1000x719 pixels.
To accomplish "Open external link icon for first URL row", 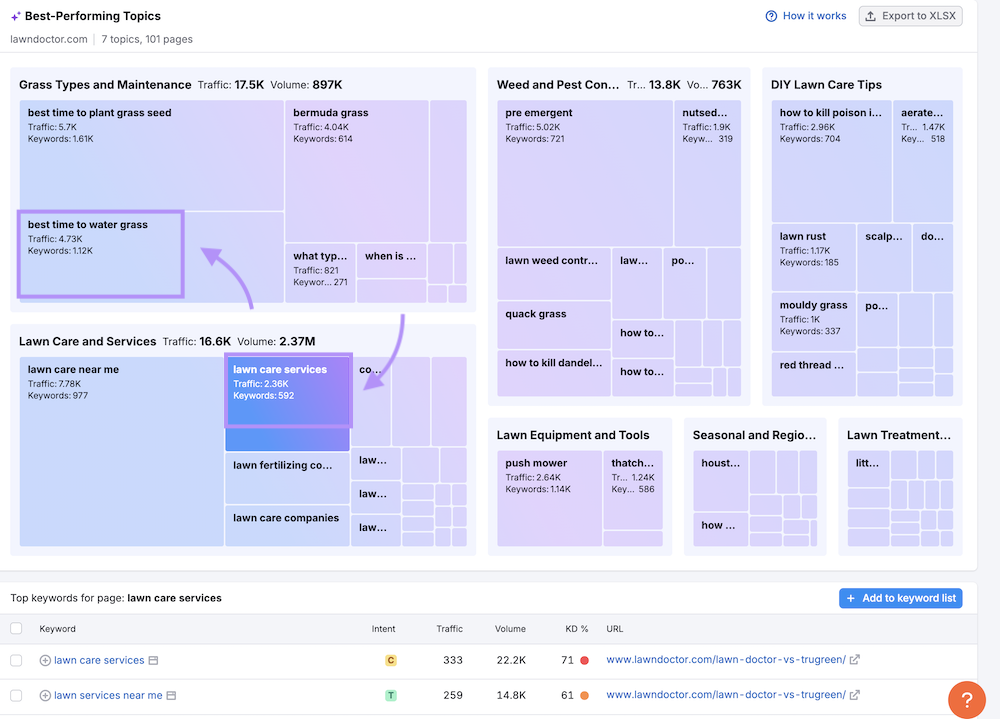I will pyautogui.click(x=855, y=660).
